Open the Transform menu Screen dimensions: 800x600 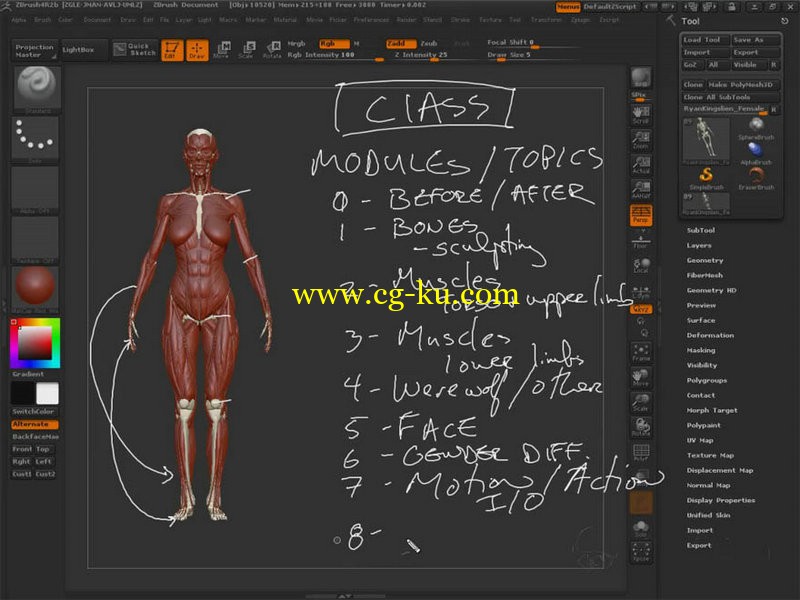[546, 20]
